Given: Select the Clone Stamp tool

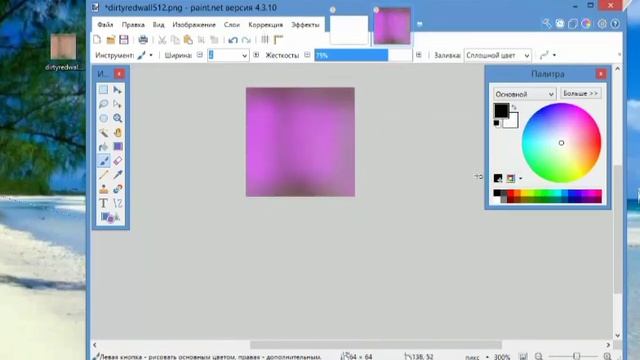Looking at the screenshot, I should (103, 189).
